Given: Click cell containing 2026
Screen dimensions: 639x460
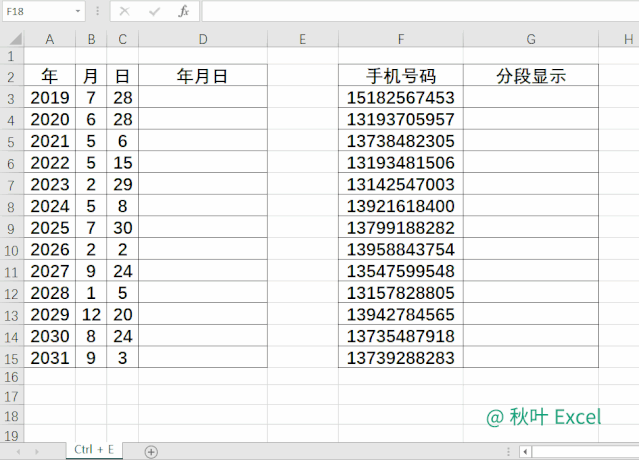Looking at the screenshot, I should 50,249.
